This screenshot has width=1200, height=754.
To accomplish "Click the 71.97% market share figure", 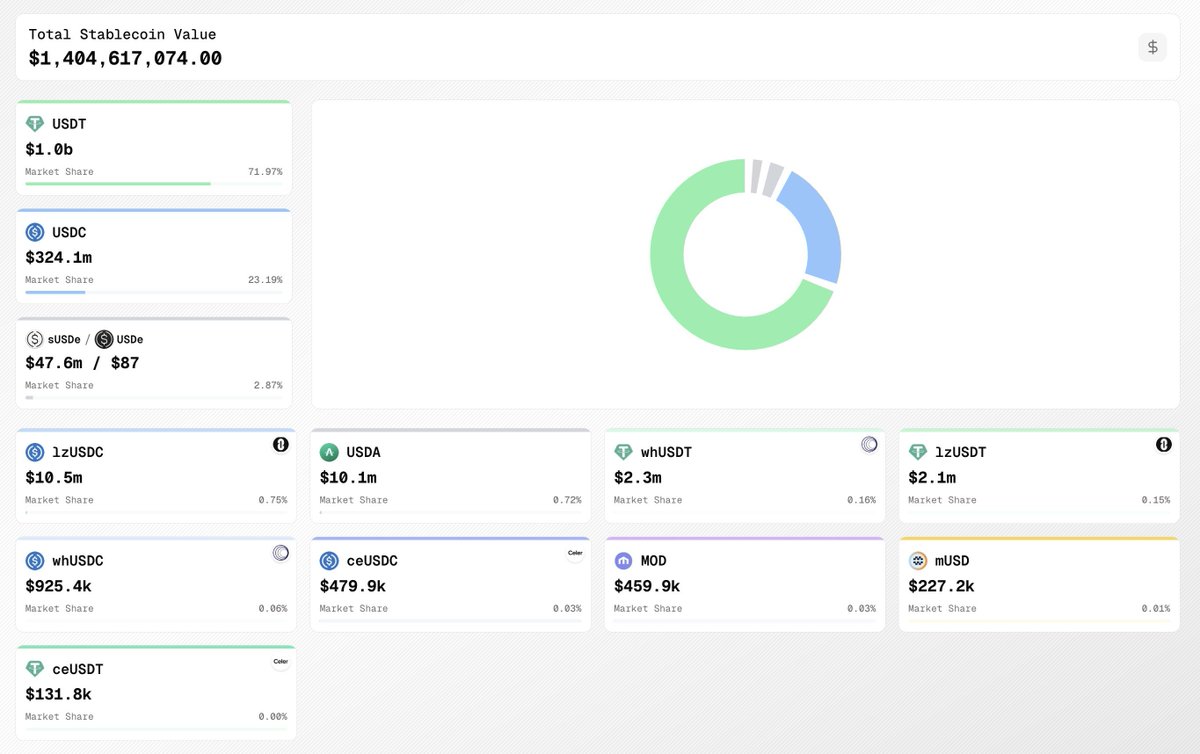I will [265, 172].
